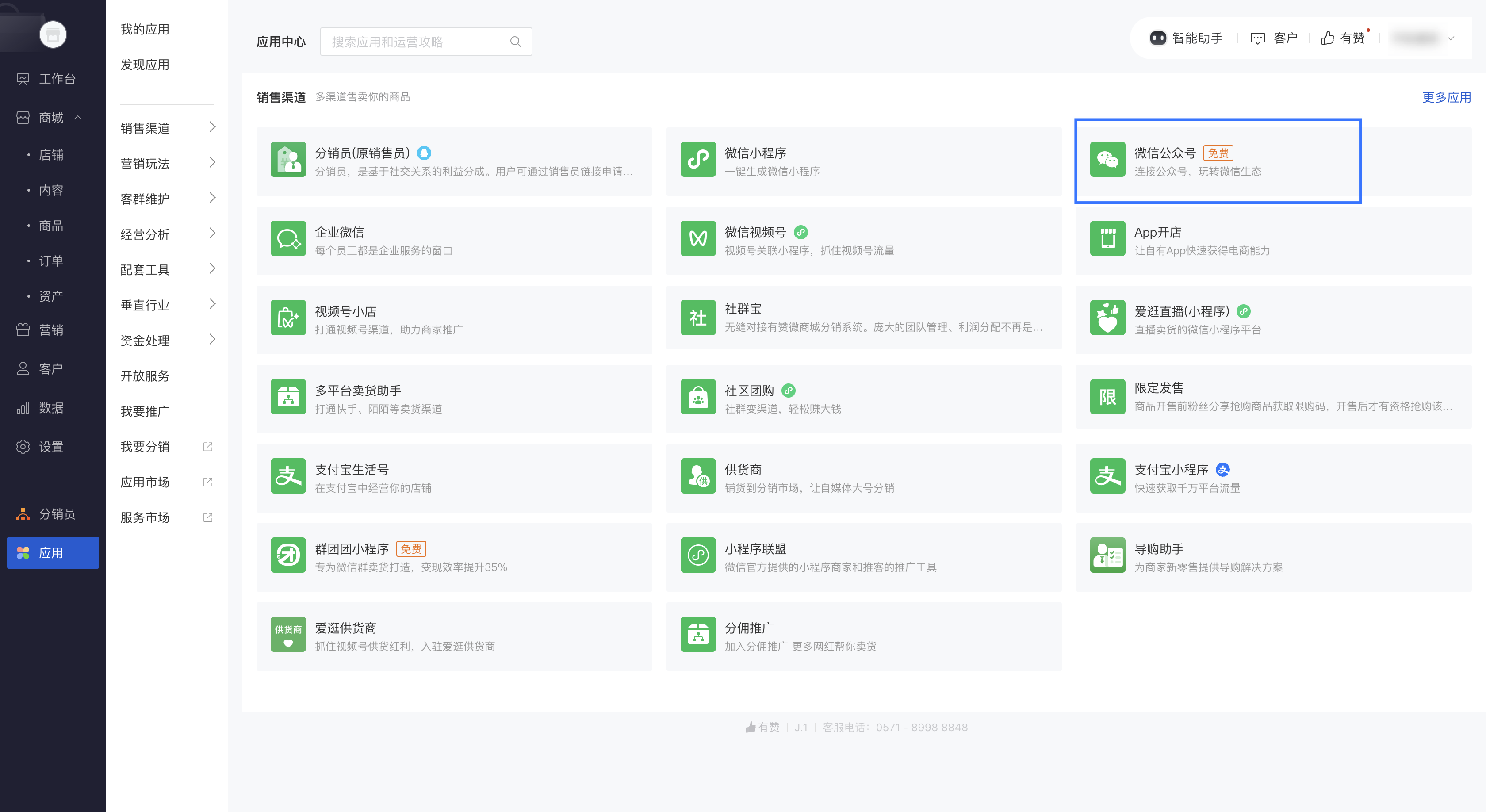Open the account dropdown arrow

1451,38
